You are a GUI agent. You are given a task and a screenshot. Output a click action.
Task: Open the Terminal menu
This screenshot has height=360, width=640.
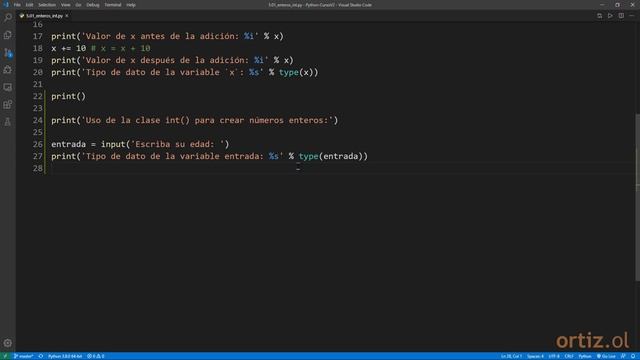pos(113,5)
